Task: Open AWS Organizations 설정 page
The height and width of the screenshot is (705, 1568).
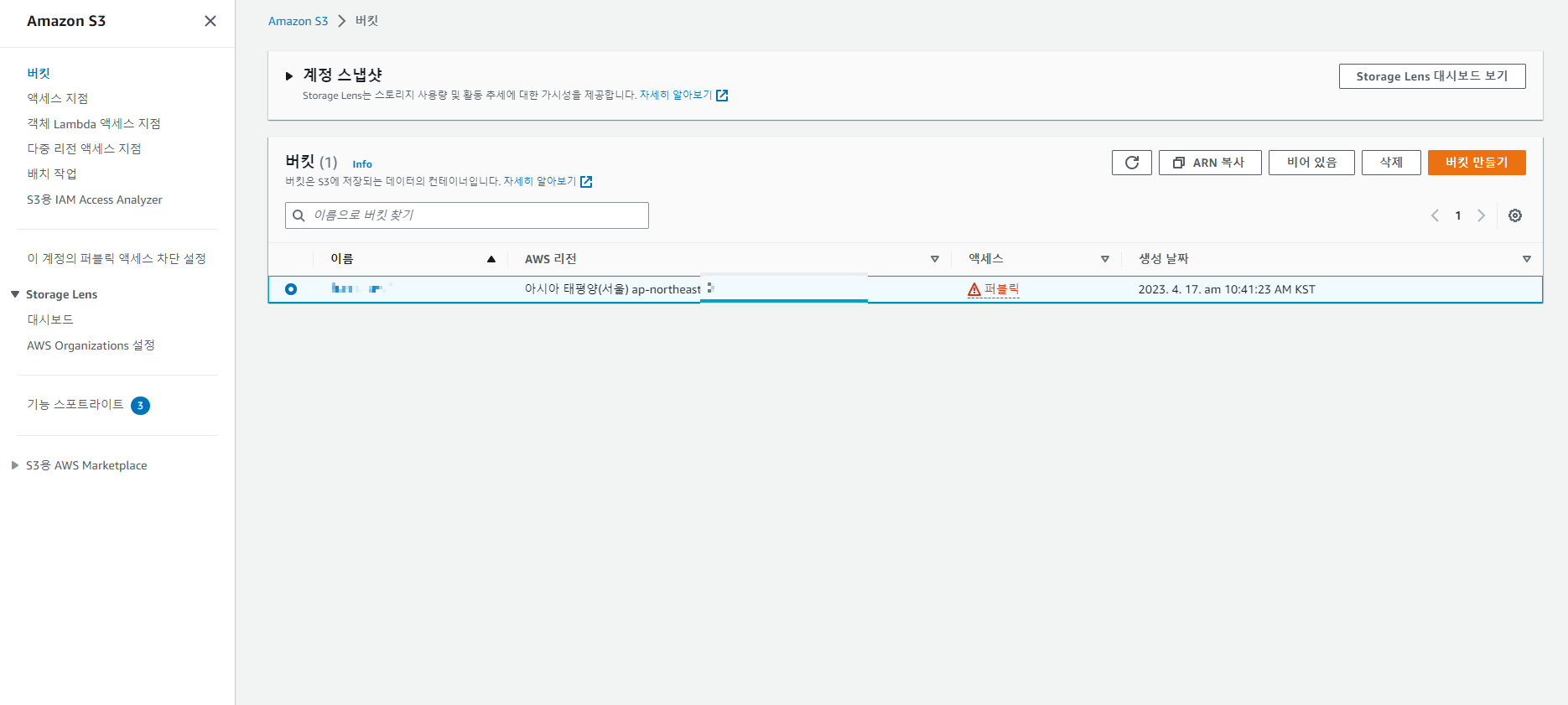Action: [x=91, y=345]
